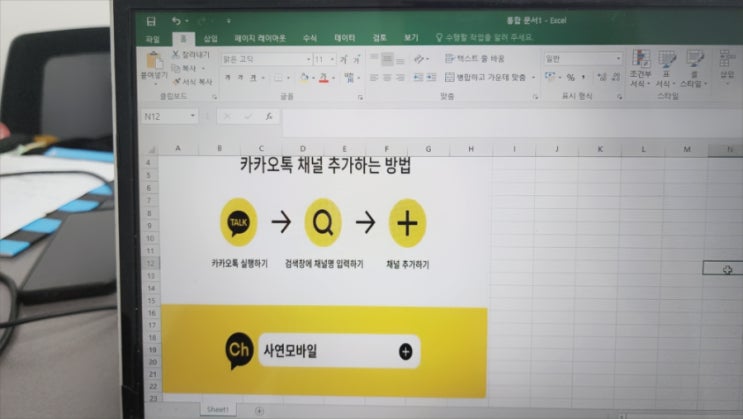Align text left

[x=374, y=77]
